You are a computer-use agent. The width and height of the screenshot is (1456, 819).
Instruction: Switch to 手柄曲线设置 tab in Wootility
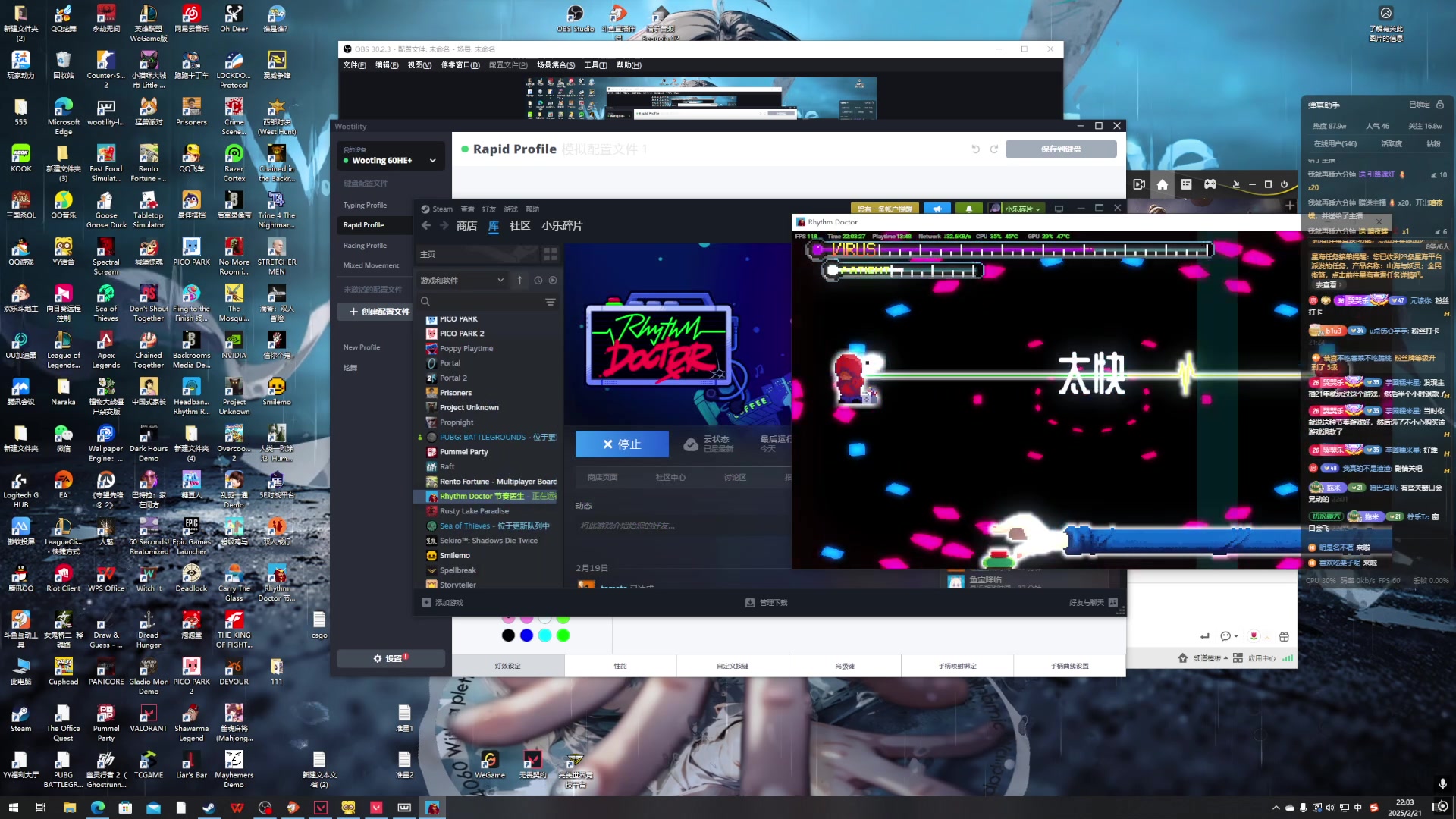coord(1069,666)
